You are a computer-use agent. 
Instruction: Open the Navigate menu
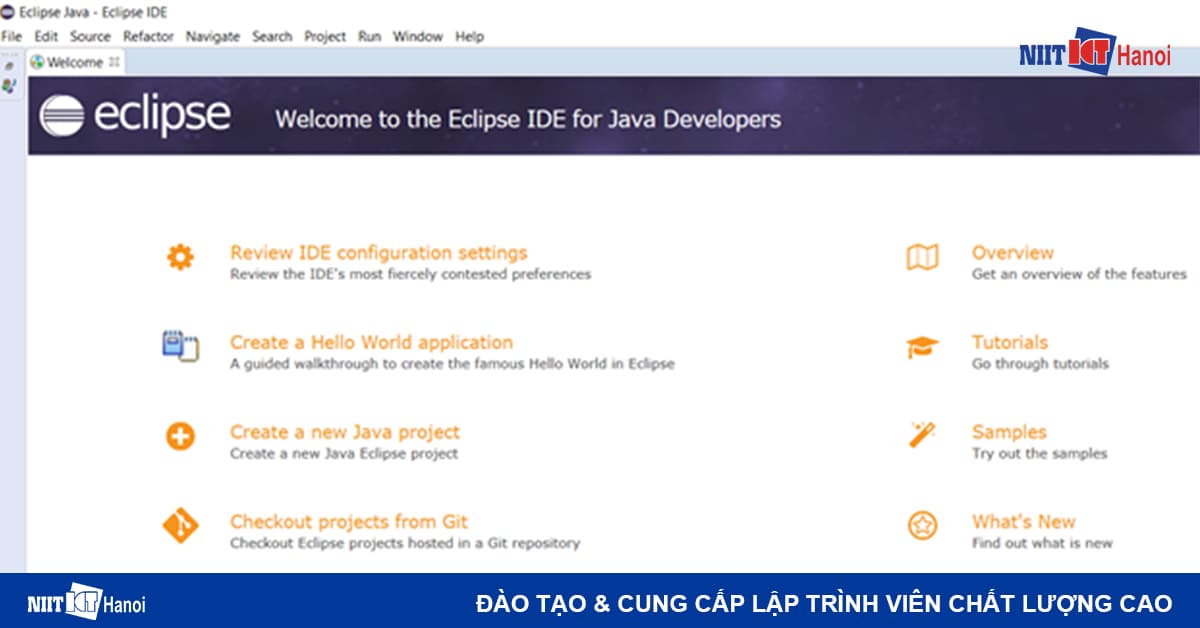211,36
